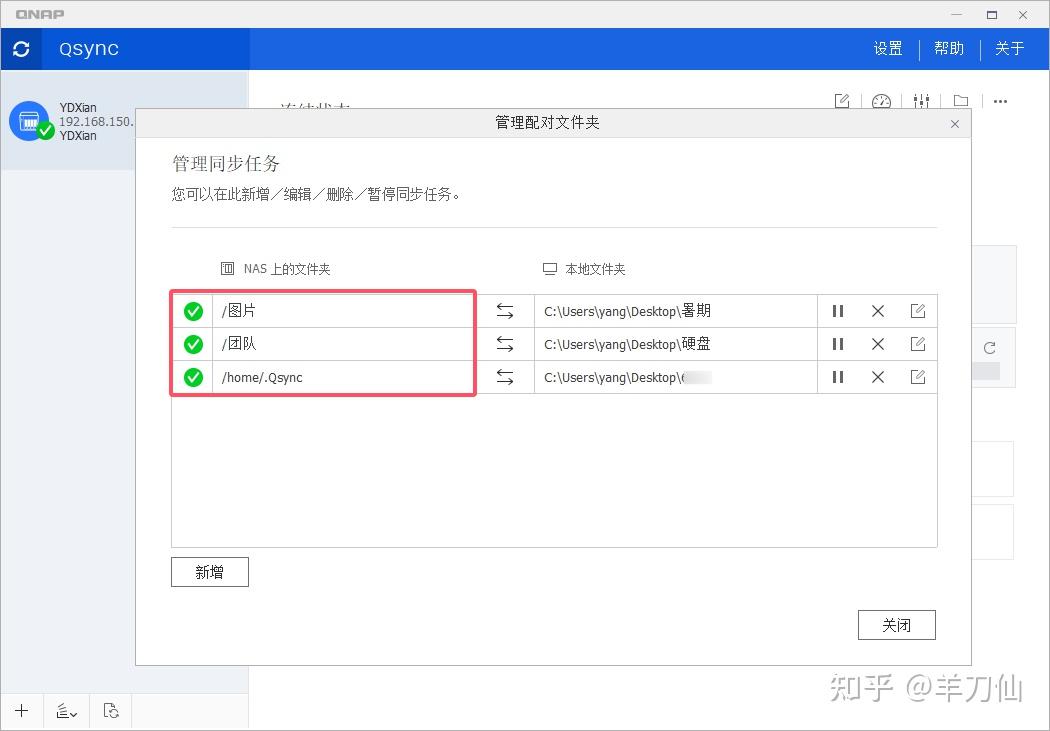Open the sort options dropdown at bottom
1050x731 pixels.
(x=66, y=710)
